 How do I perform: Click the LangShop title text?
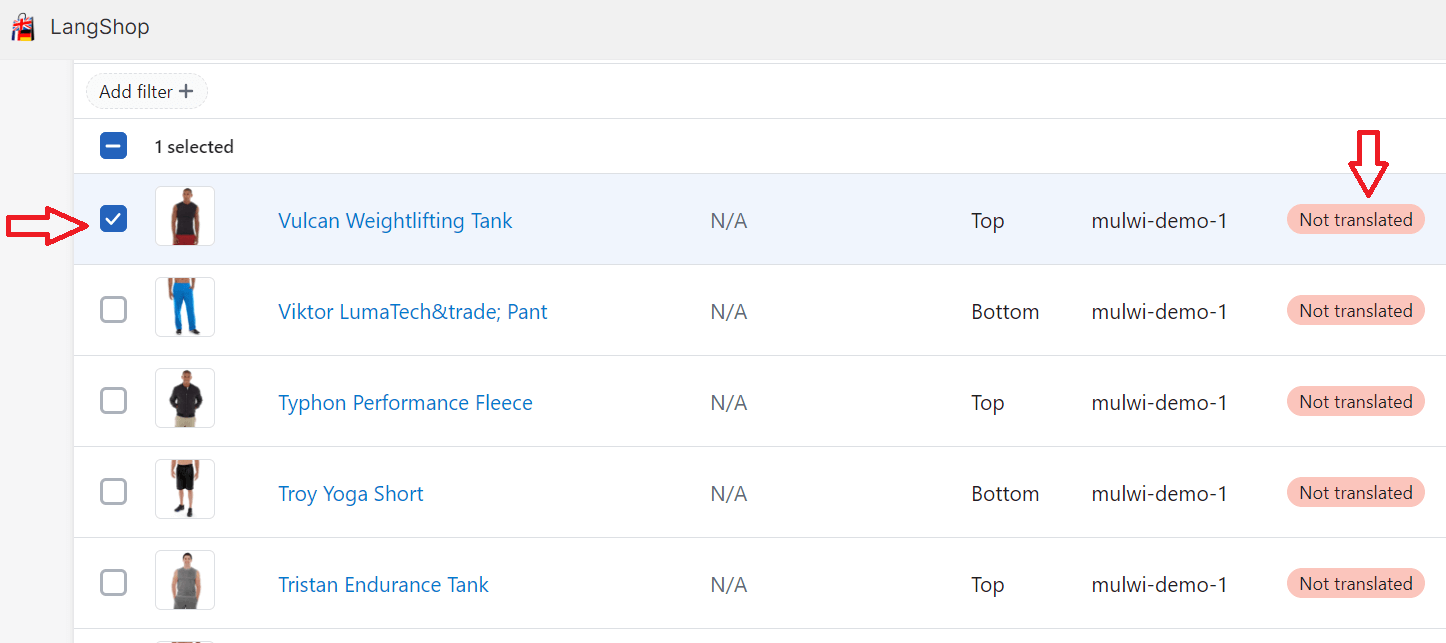tap(100, 27)
